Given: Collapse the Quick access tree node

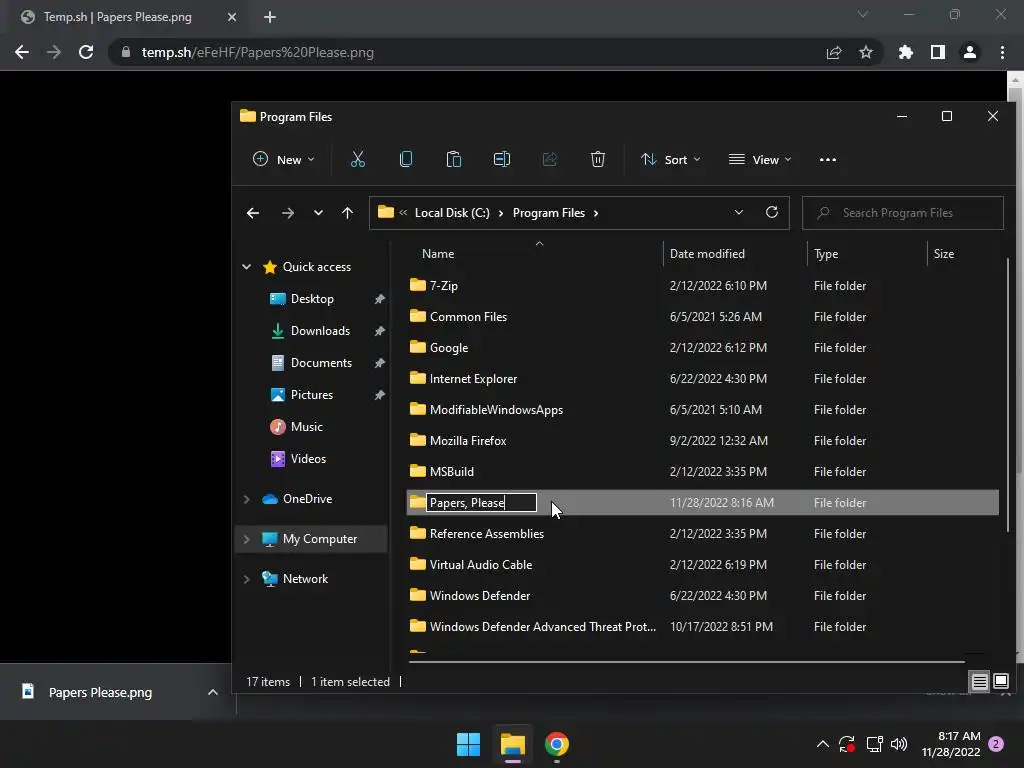Looking at the screenshot, I should (x=247, y=266).
